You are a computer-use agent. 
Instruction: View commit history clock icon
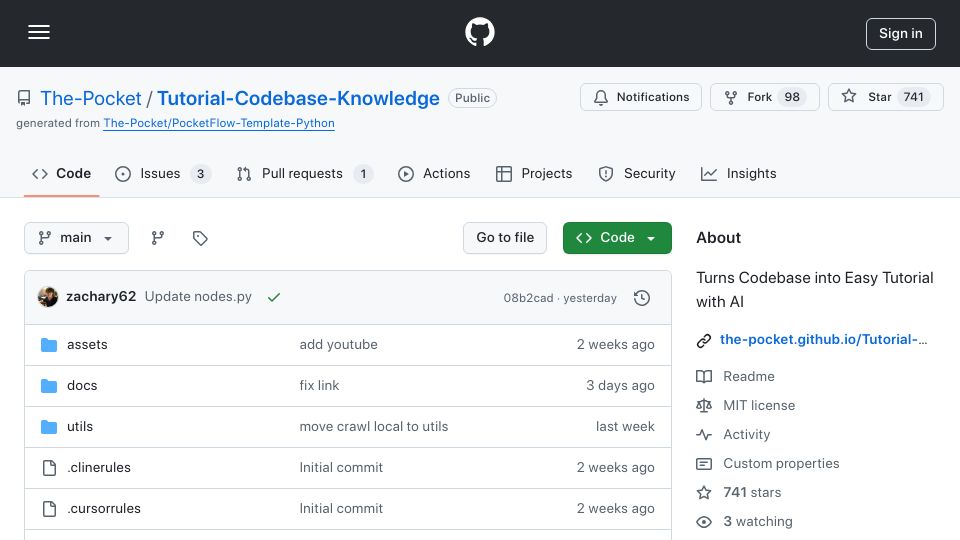[642, 298]
